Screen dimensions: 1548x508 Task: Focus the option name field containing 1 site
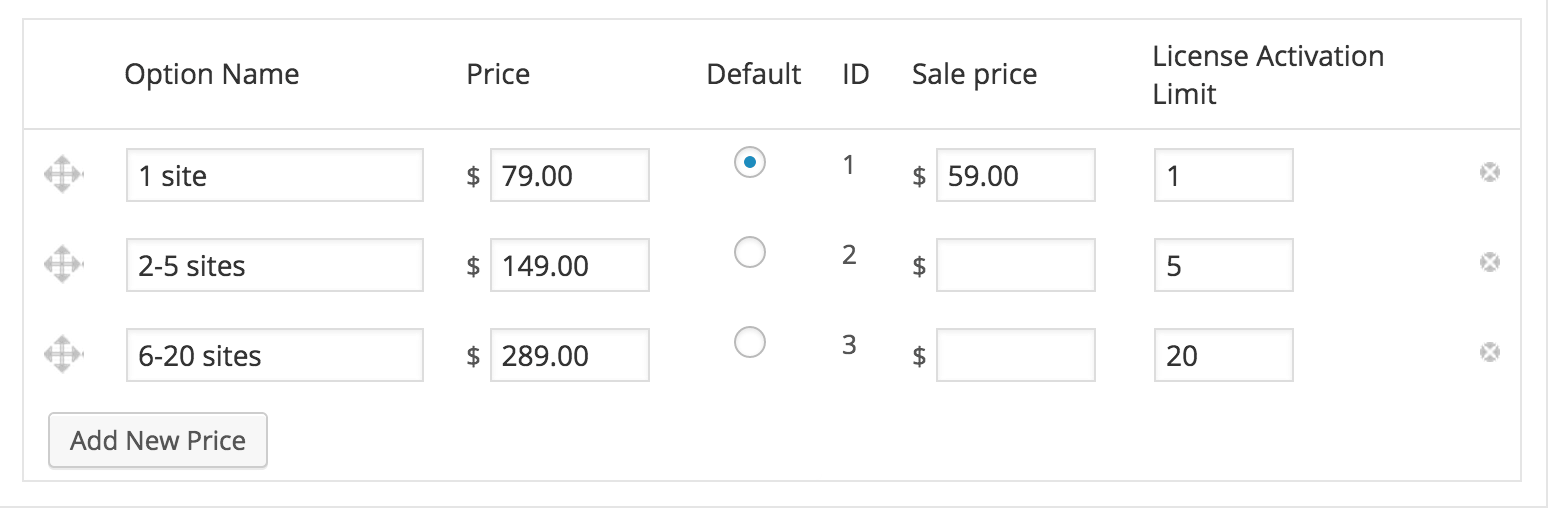coord(274,176)
